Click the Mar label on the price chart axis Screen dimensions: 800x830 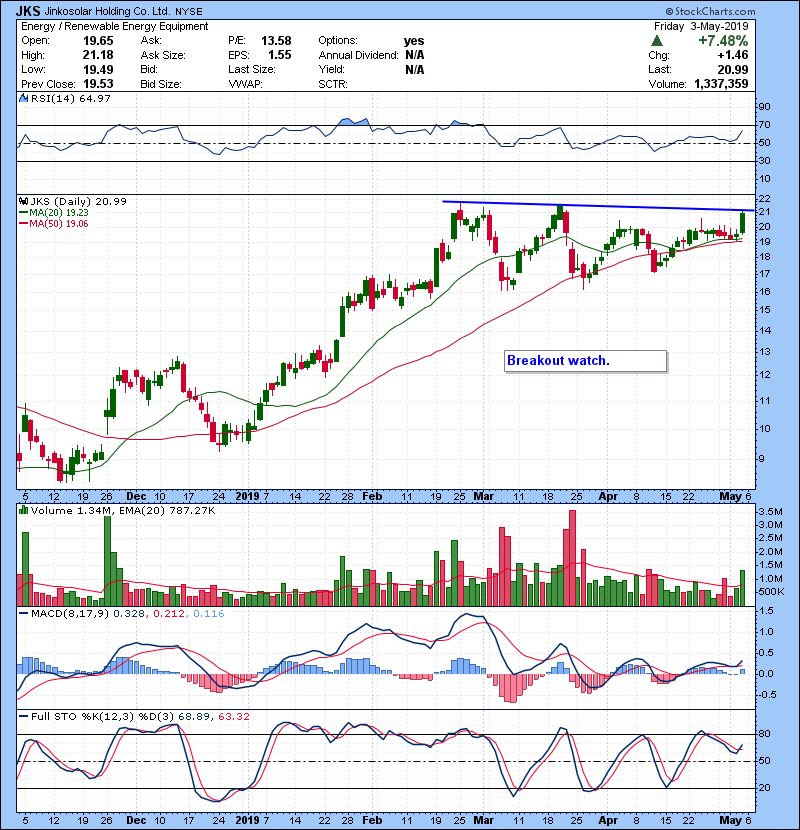483,497
